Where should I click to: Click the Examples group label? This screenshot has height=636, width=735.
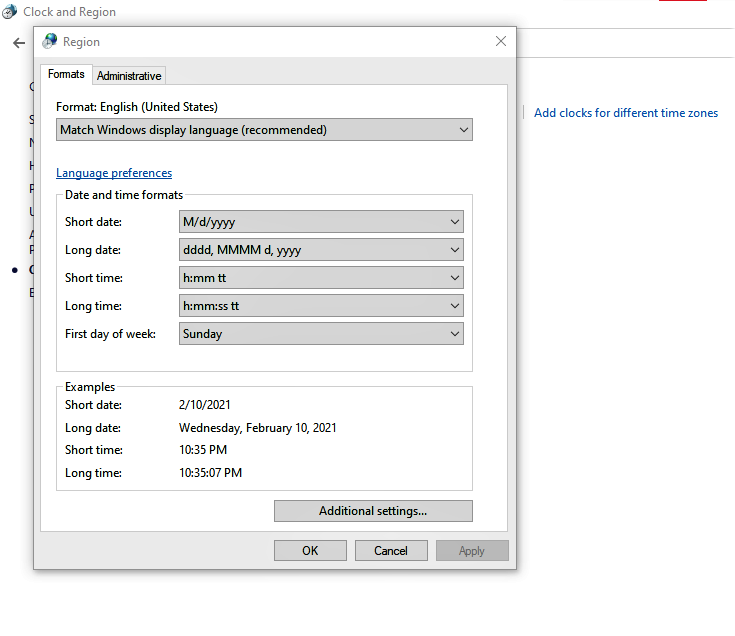(x=90, y=387)
